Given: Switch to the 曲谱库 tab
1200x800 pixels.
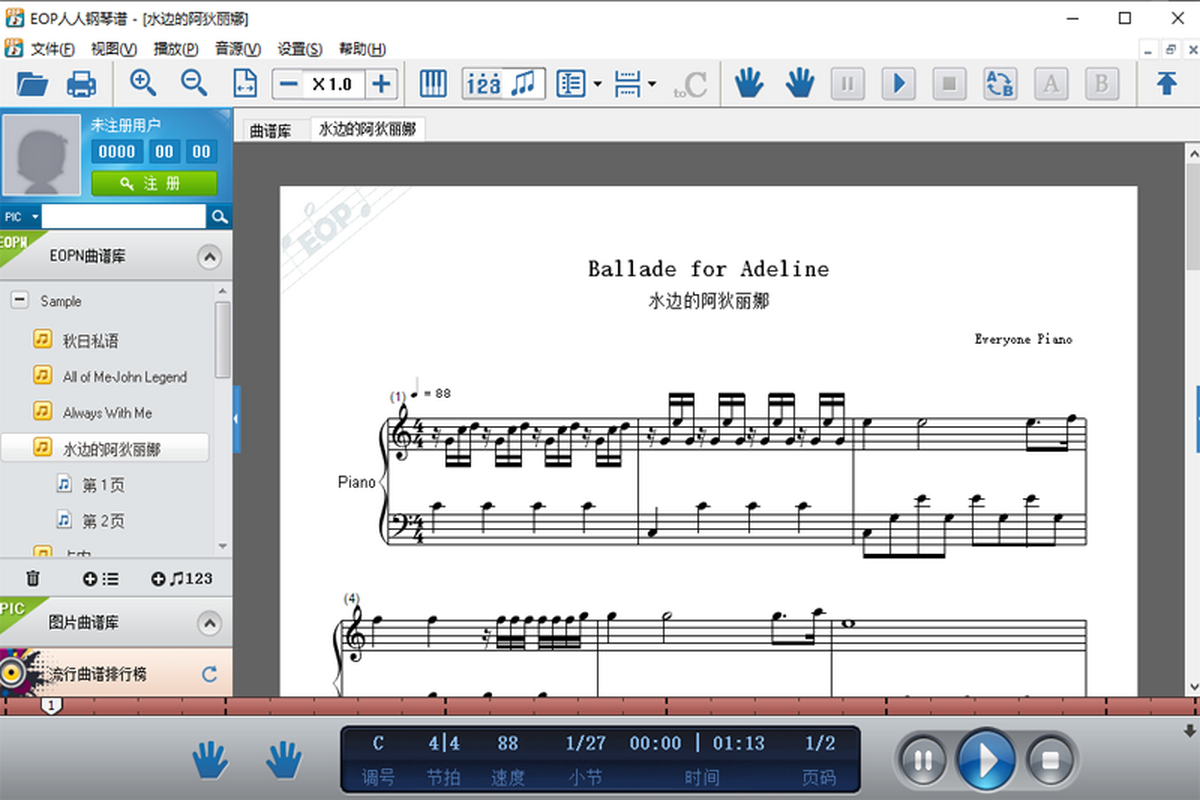Looking at the screenshot, I should [271, 130].
